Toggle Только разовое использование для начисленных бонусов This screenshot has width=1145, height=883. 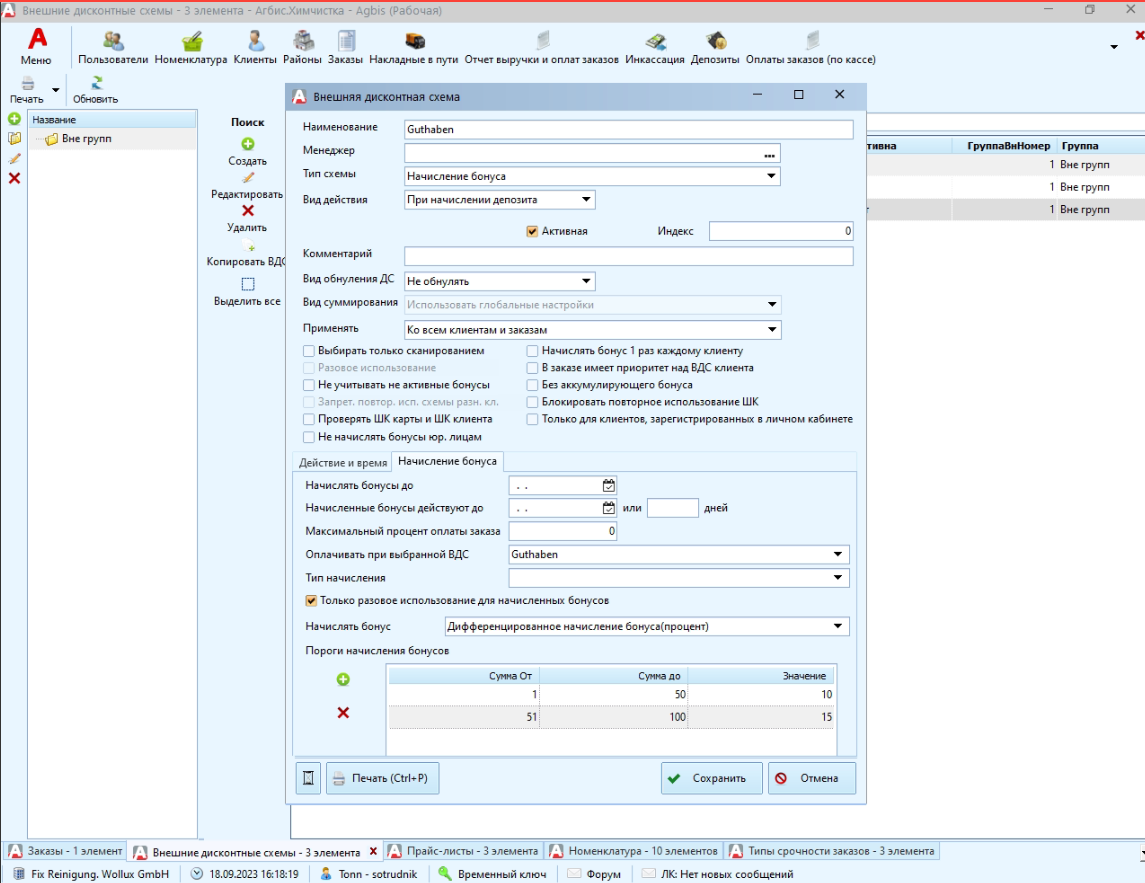tap(311, 601)
